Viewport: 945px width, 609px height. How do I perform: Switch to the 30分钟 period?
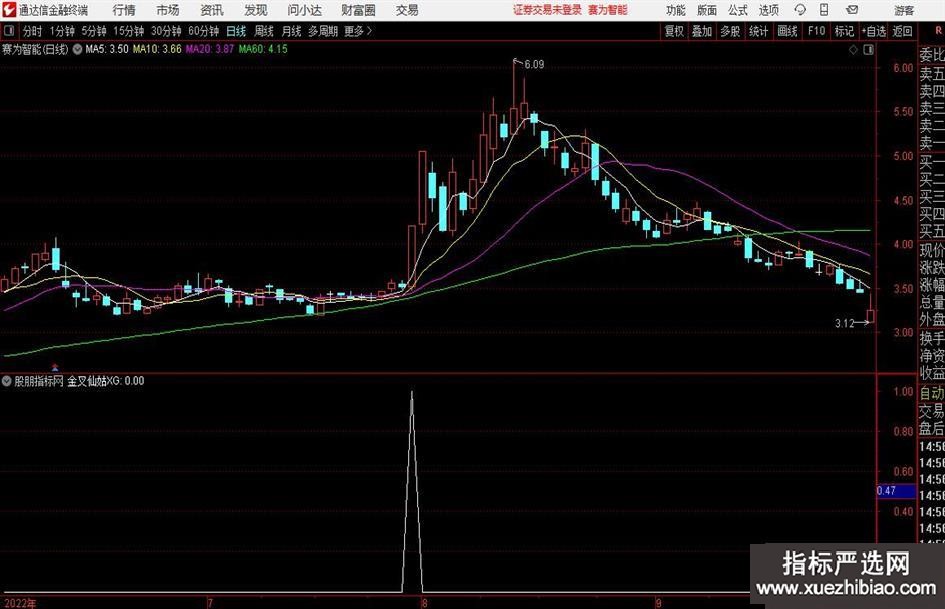pos(166,31)
